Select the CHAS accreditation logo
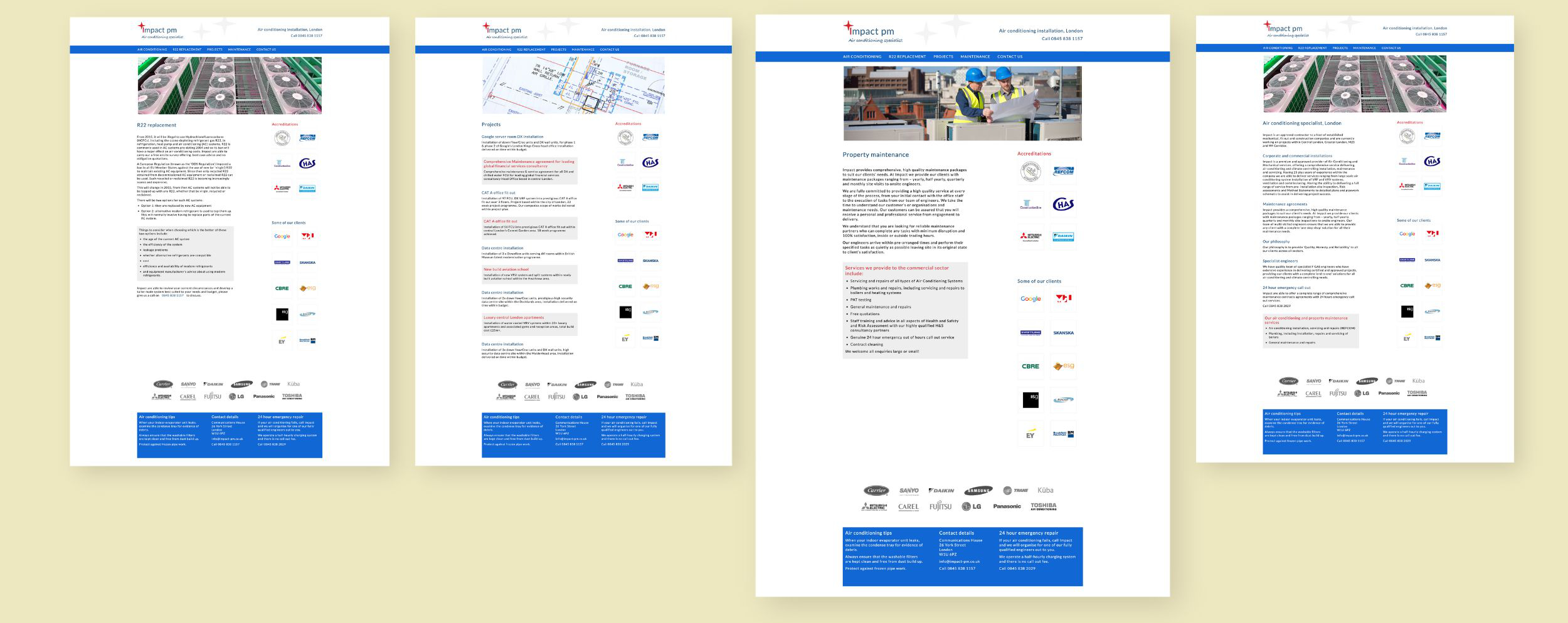1568x623 pixels. click(x=1064, y=204)
